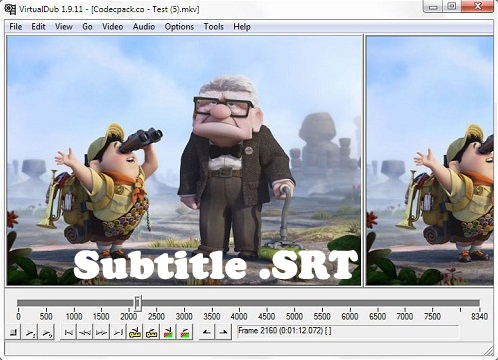Play the input video preview
The width and height of the screenshot is (498, 360).
coord(30,332)
